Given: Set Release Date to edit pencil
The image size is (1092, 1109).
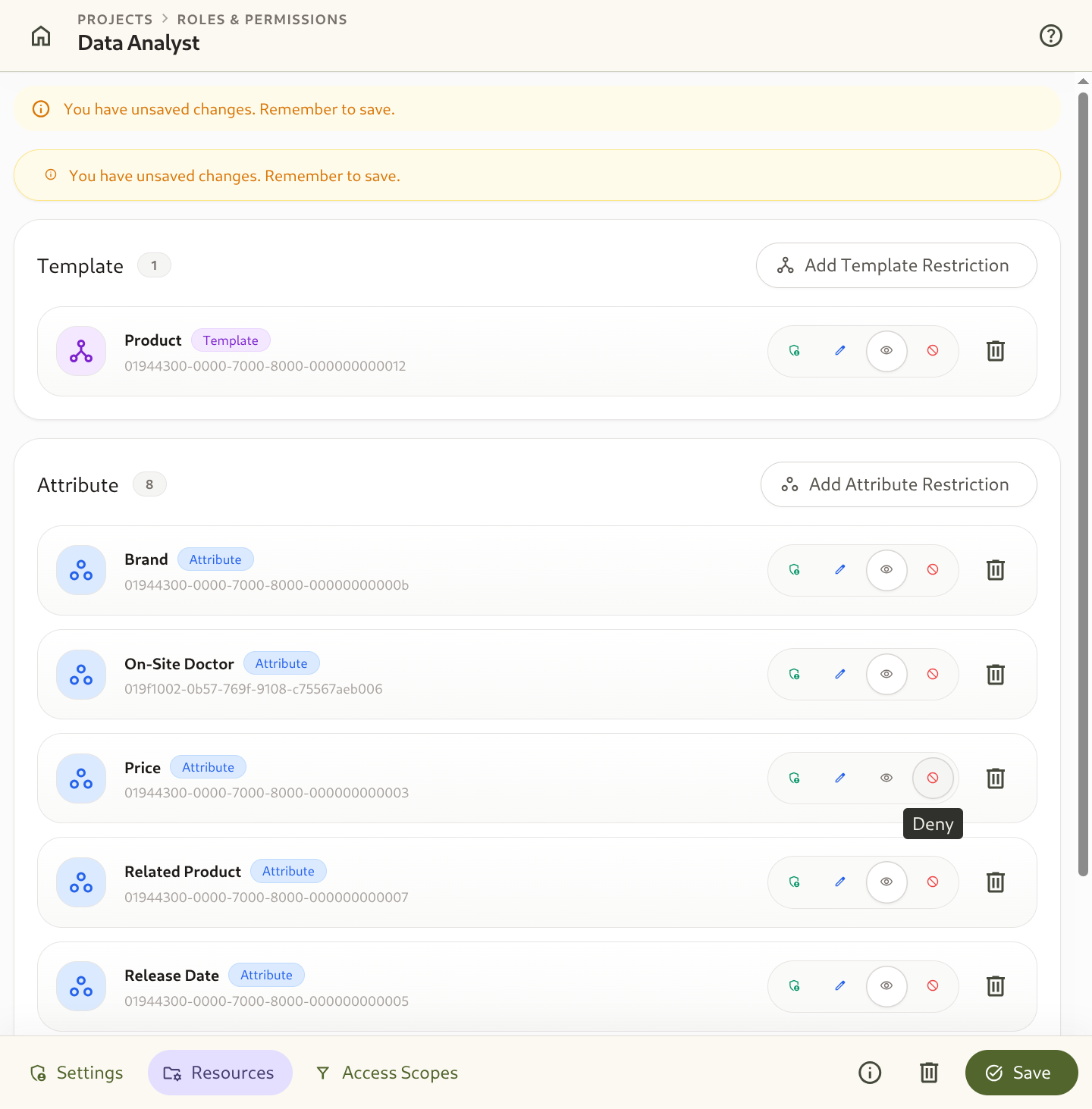Looking at the screenshot, I should pyautogui.click(x=840, y=985).
